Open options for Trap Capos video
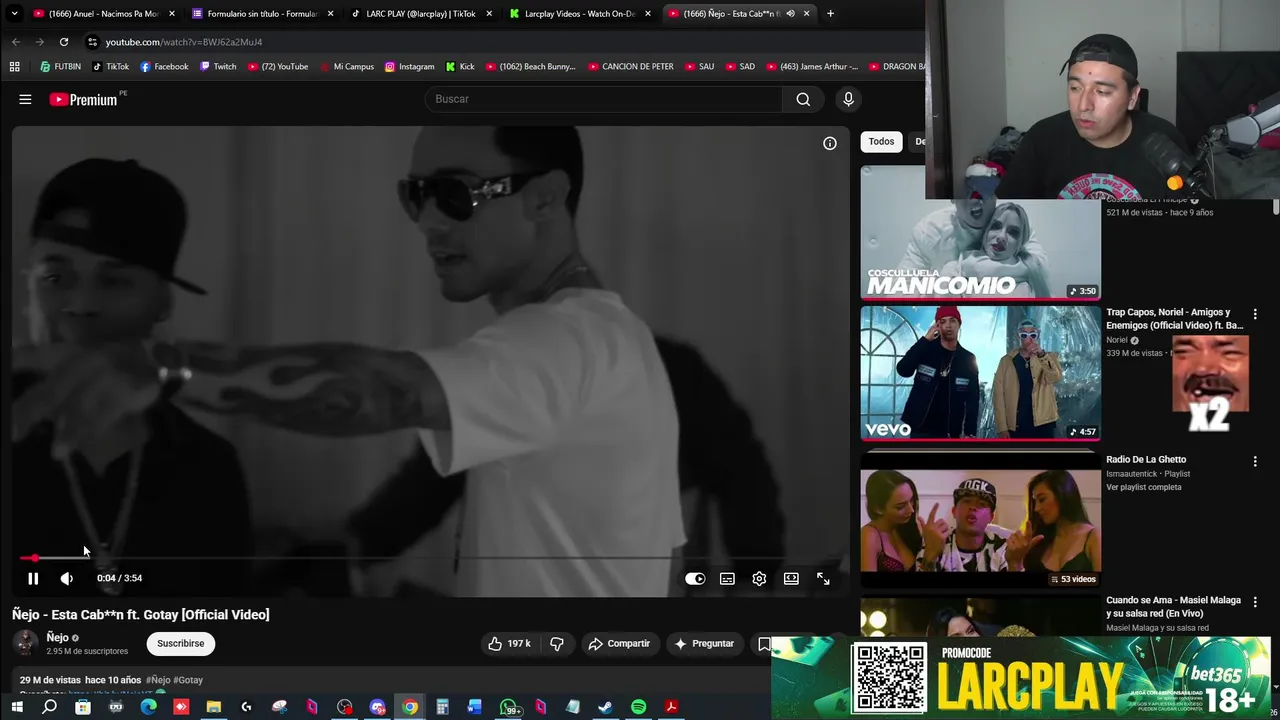 pos(1255,314)
